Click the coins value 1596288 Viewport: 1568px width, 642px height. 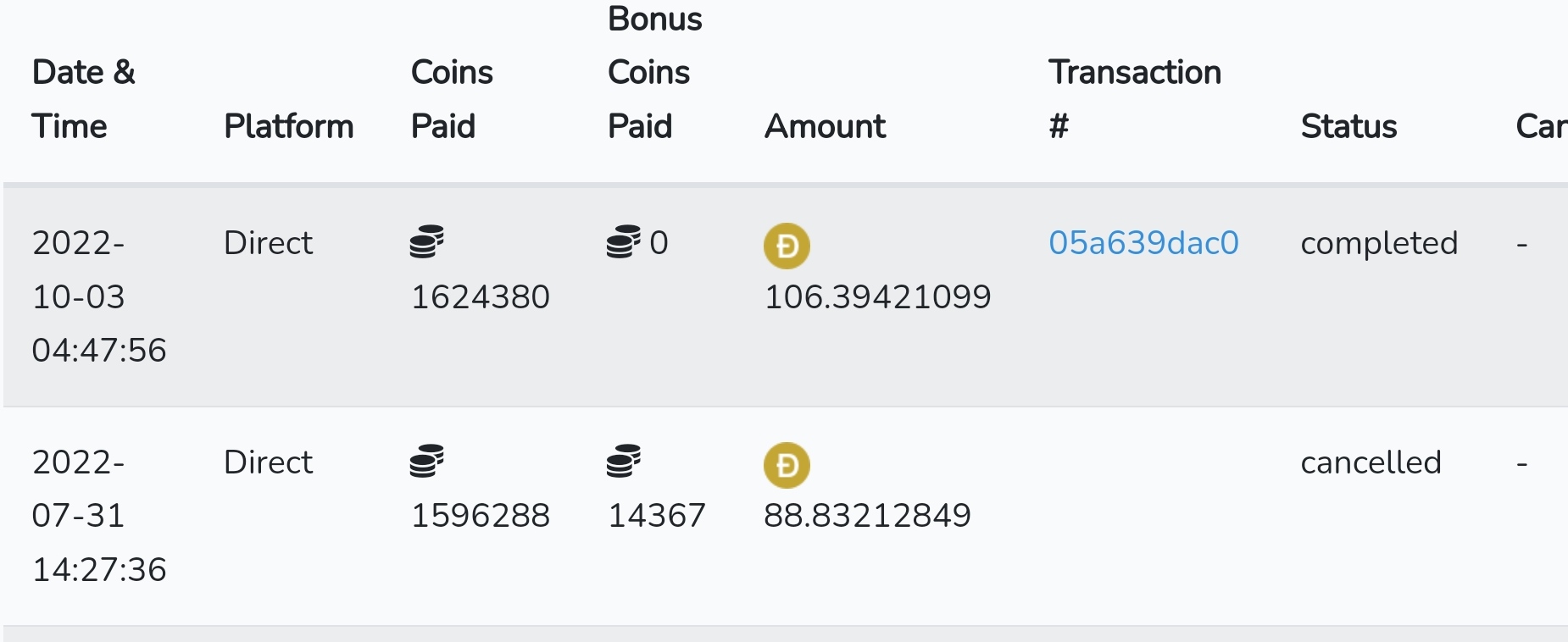[481, 516]
